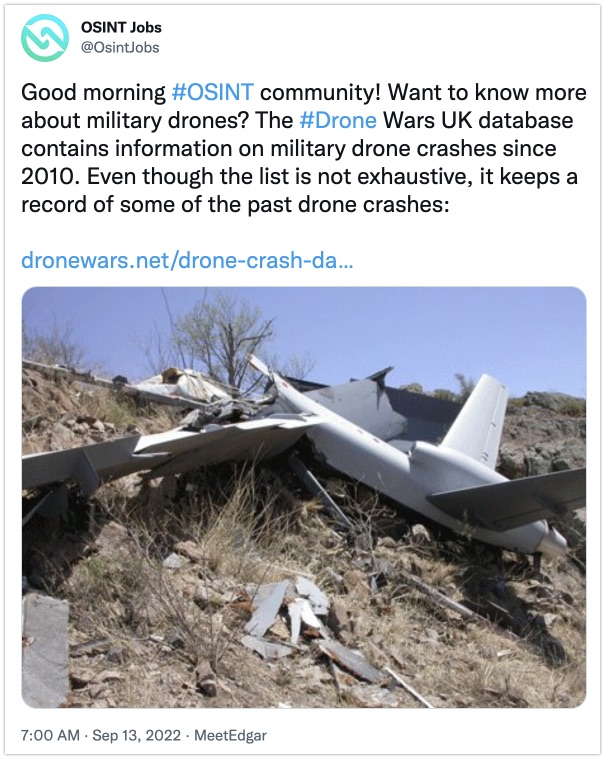Open the #OSINT hashtag
Image resolution: width=605 pixels, height=759 pixels.
(x=212, y=92)
